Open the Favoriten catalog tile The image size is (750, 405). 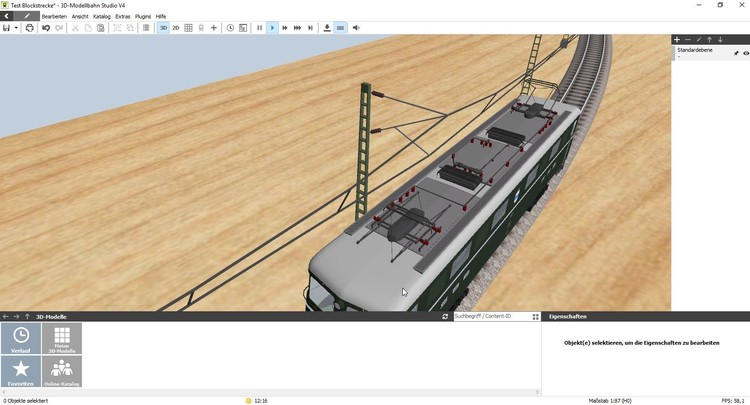21,371
